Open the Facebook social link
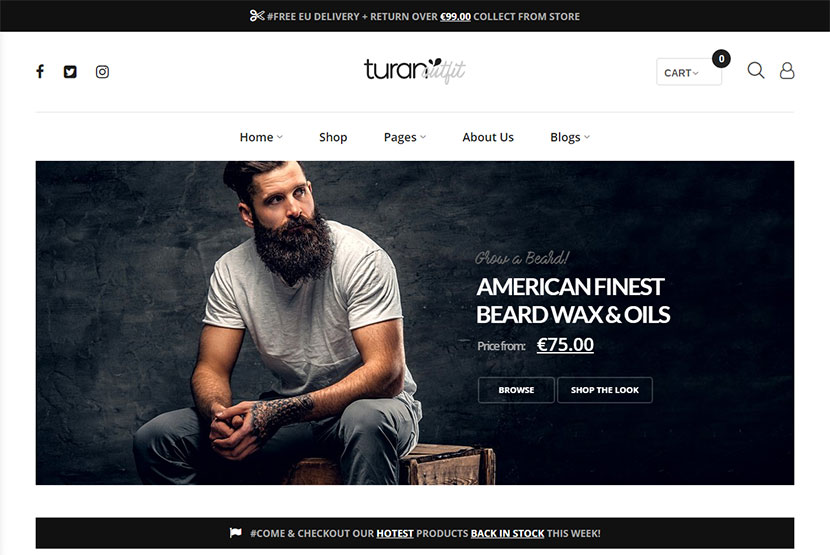This screenshot has width=830, height=555. pos(40,71)
